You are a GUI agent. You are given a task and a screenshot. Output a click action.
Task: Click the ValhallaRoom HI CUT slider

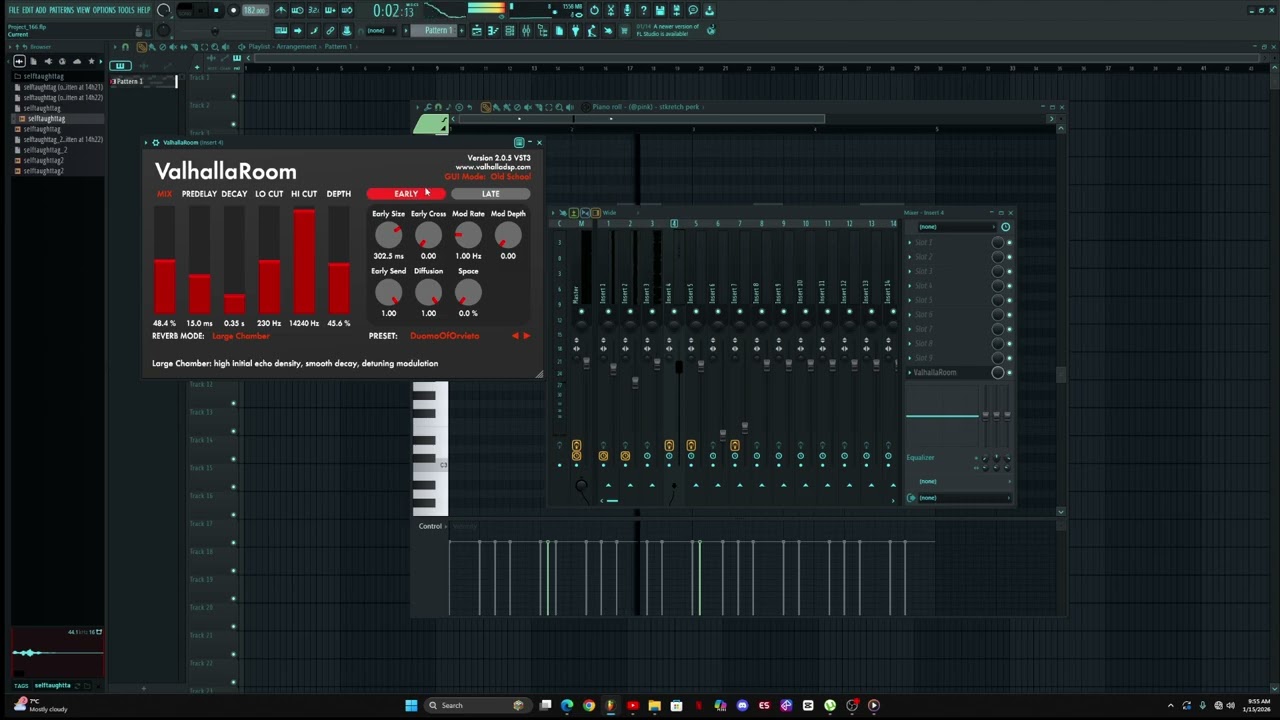(x=304, y=260)
